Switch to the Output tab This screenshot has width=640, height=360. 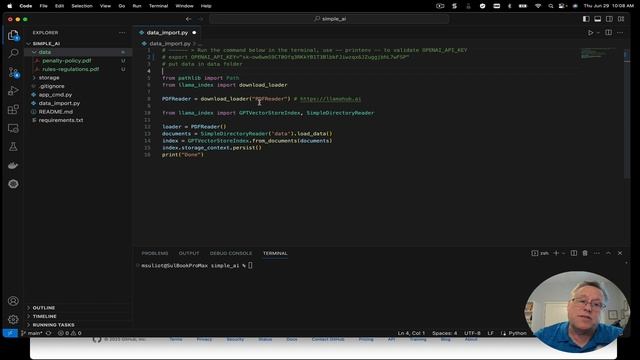click(x=189, y=253)
